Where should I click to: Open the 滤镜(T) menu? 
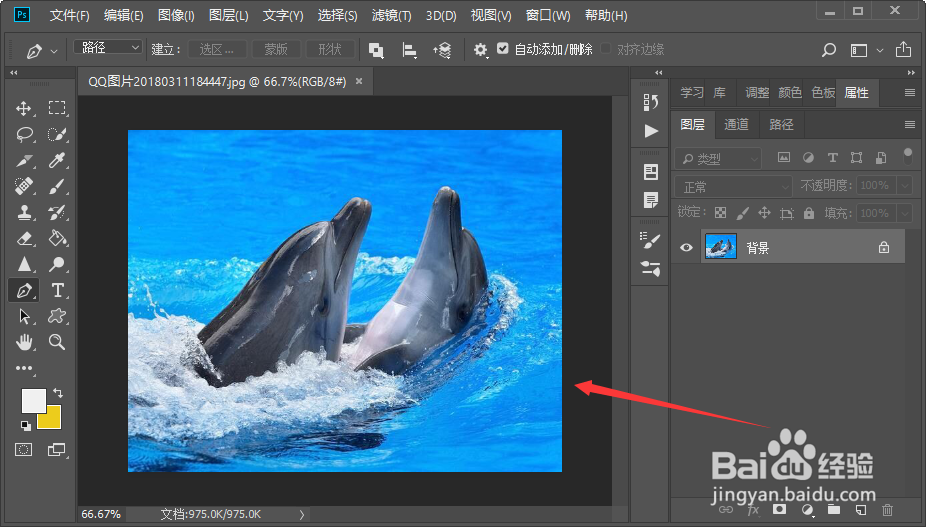(x=391, y=15)
